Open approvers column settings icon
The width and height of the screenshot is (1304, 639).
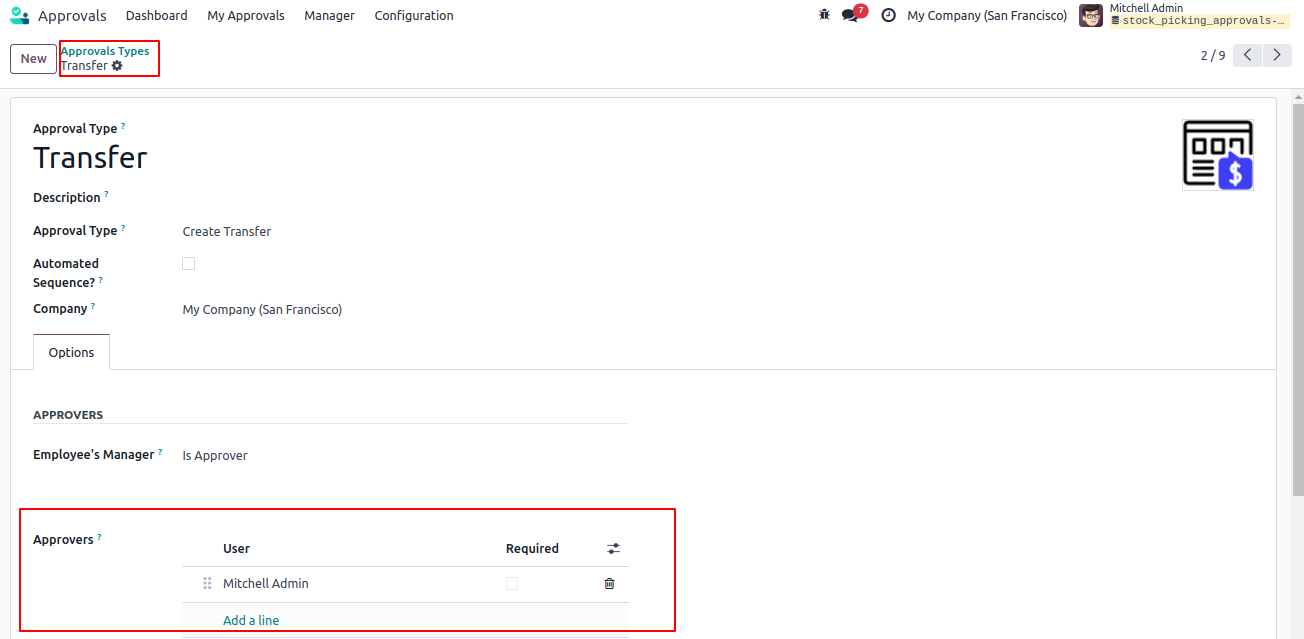click(613, 549)
